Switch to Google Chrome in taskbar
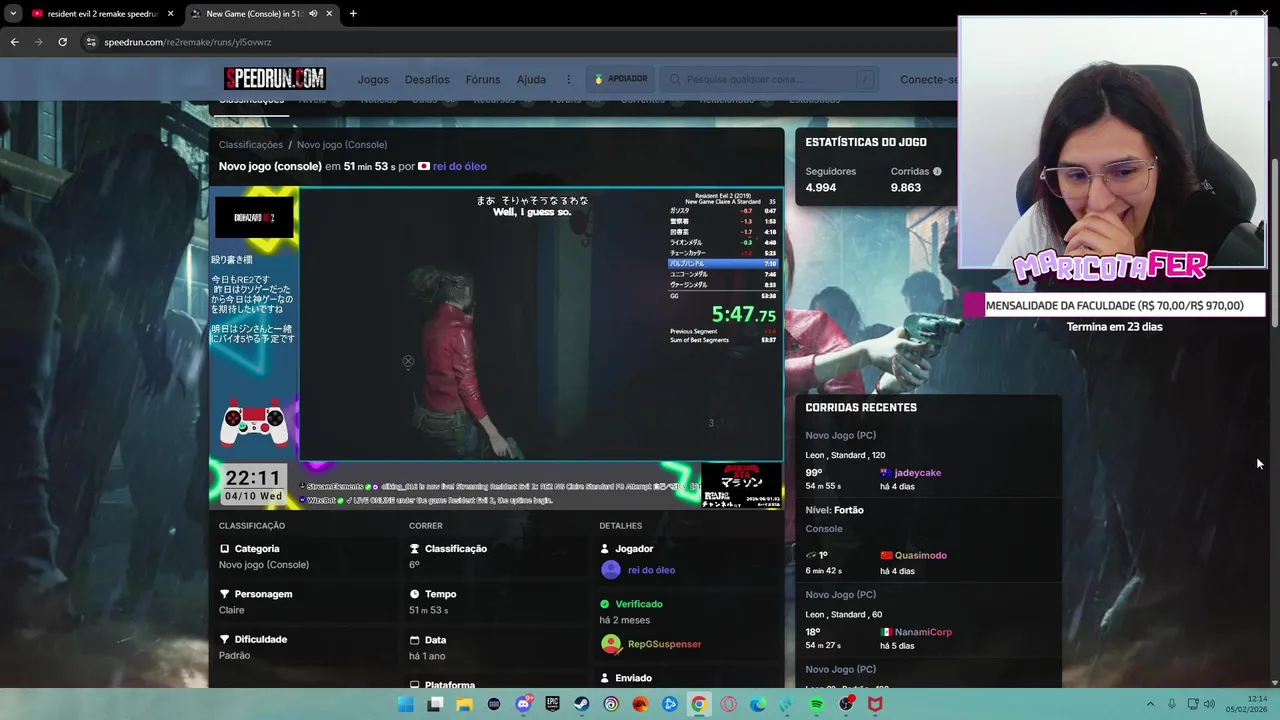Viewport: 1280px width, 720px height. click(x=699, y=704)
